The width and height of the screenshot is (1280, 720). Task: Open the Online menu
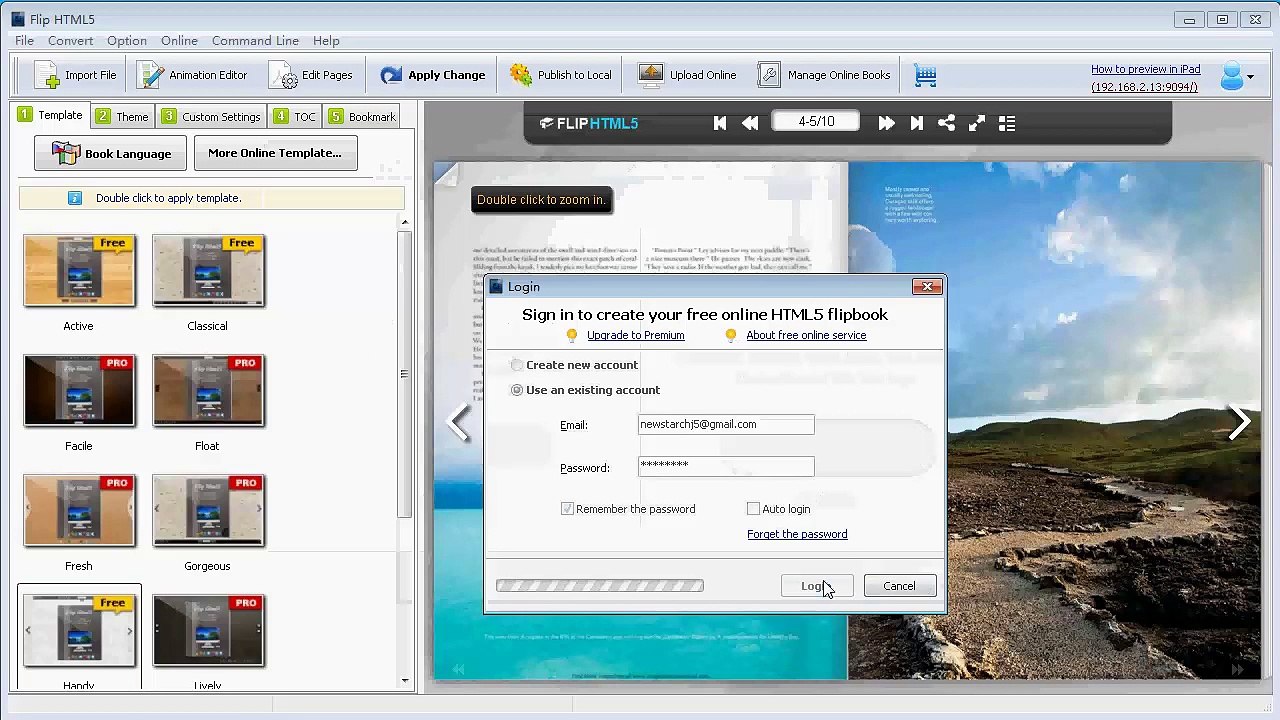click(x=179, y=41)
